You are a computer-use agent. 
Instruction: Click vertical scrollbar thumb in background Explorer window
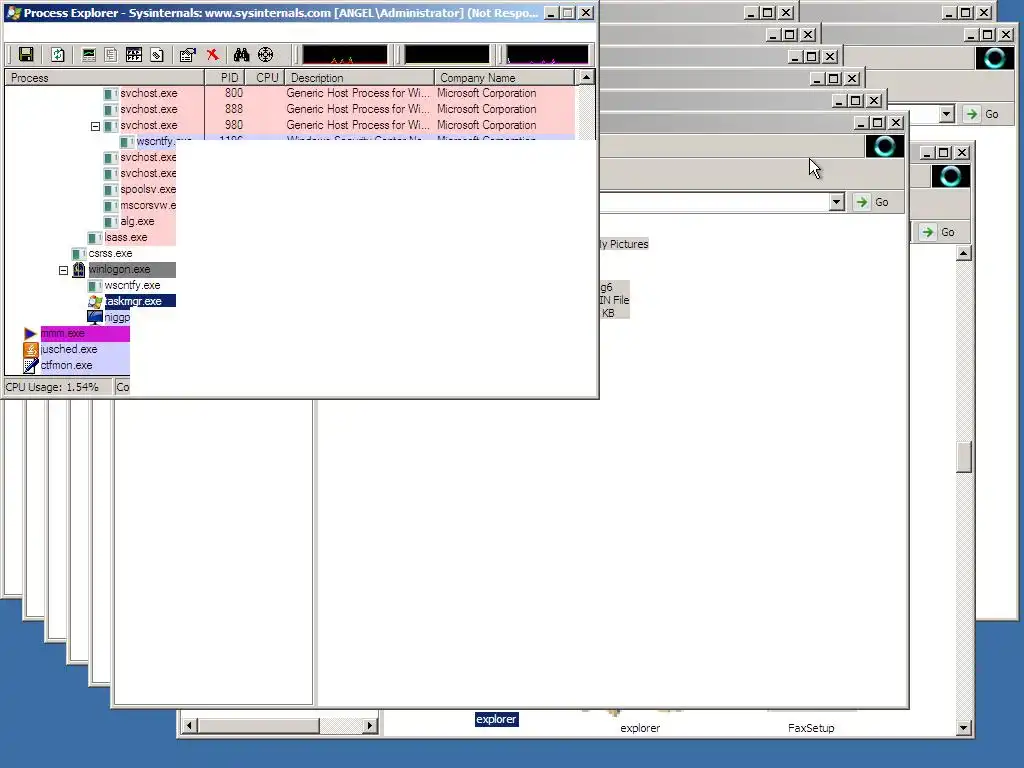coord(964,456)
